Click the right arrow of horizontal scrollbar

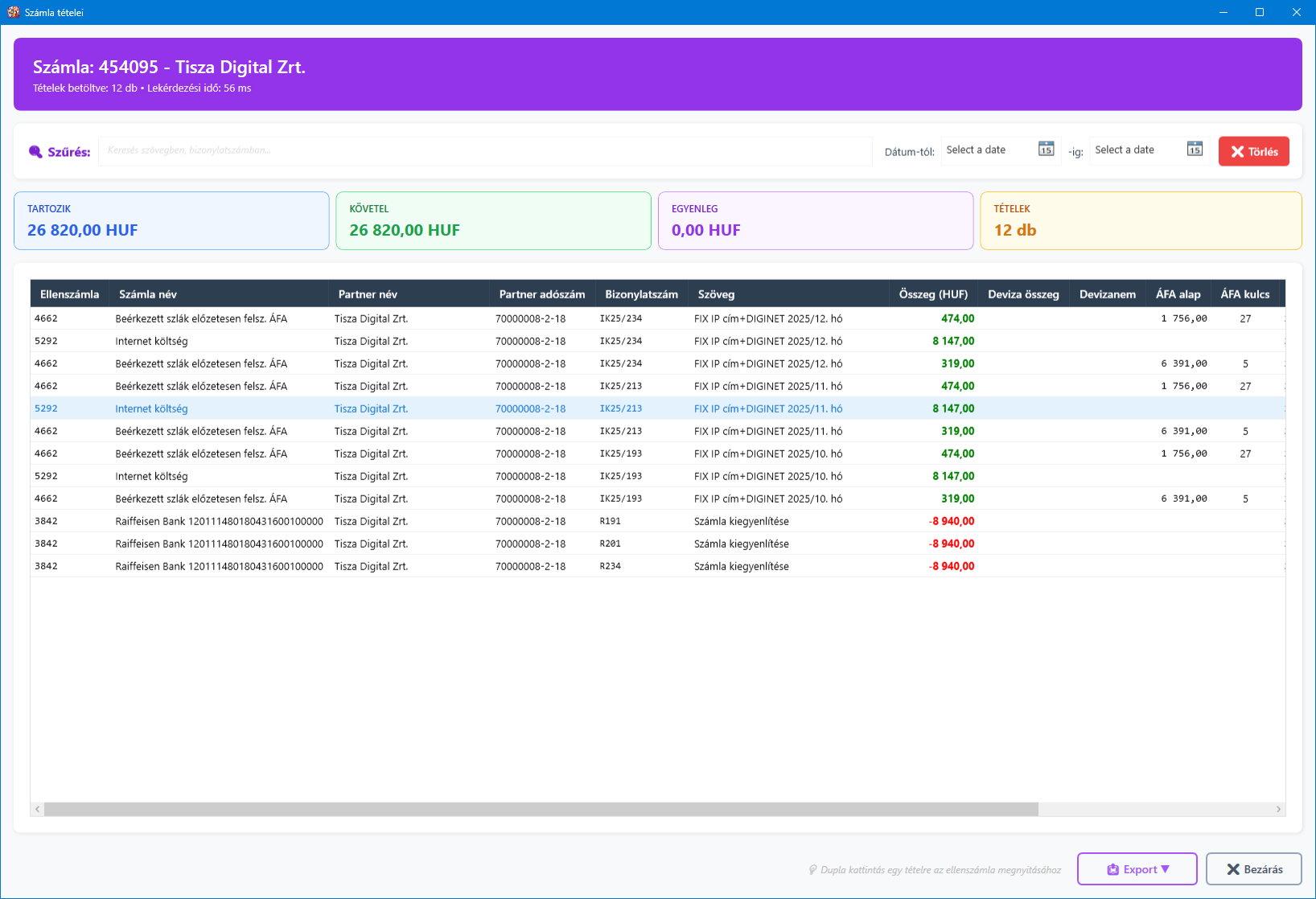point(1278,809)
